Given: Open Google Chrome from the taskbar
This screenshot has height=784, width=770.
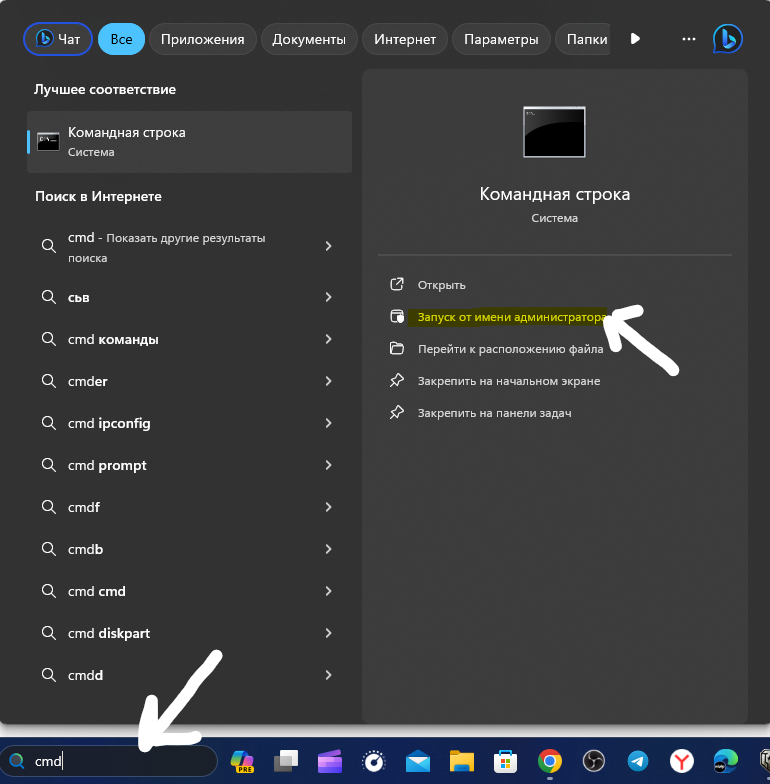Looking at the screenshot, I should point(550,762).
